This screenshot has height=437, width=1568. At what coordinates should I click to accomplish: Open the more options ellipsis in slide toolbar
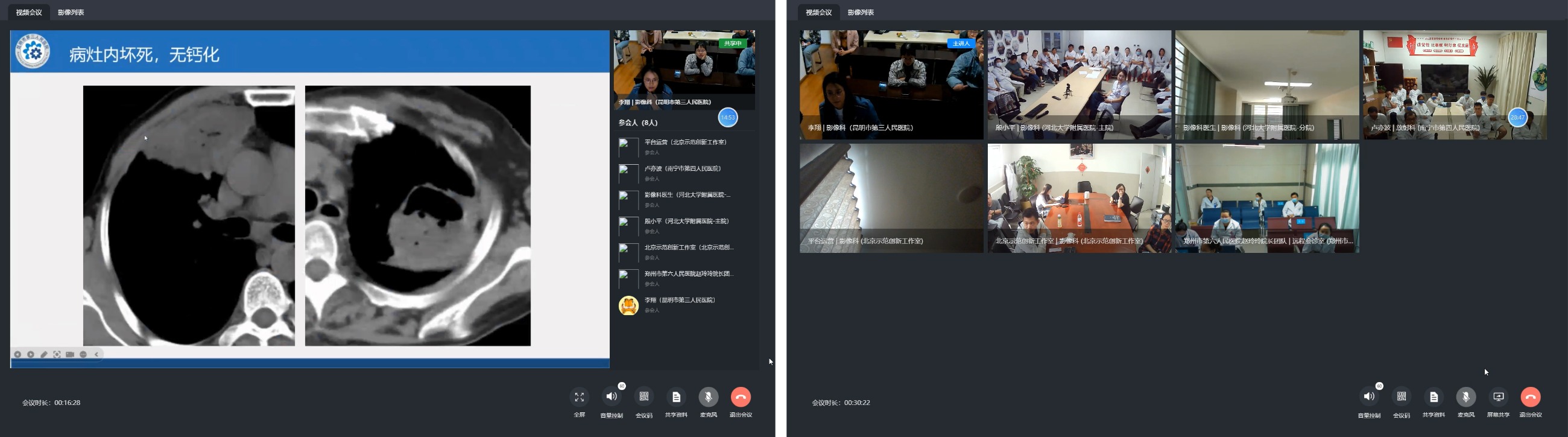(x=83, y=354)
